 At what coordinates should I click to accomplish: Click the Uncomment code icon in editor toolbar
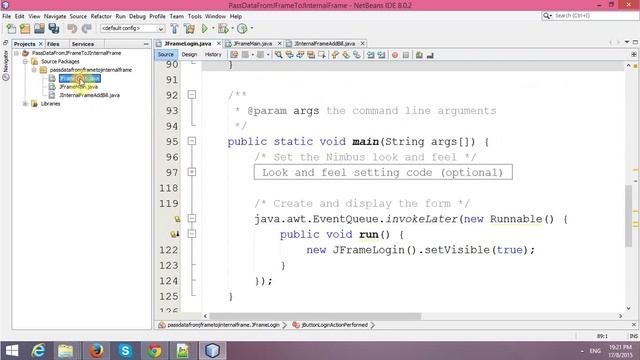(430, 55)
